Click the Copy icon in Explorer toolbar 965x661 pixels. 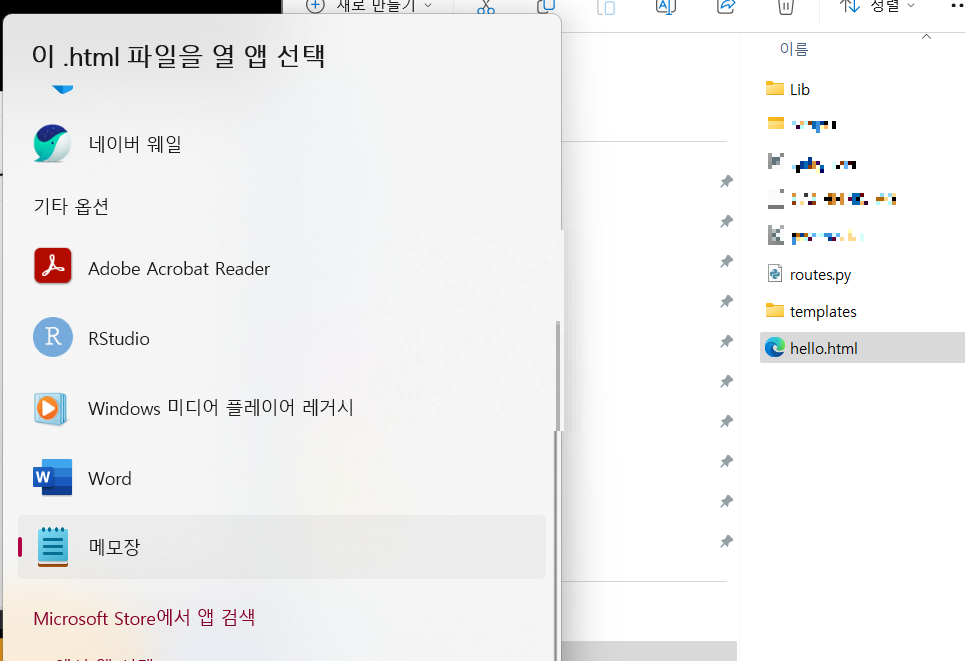546,7
